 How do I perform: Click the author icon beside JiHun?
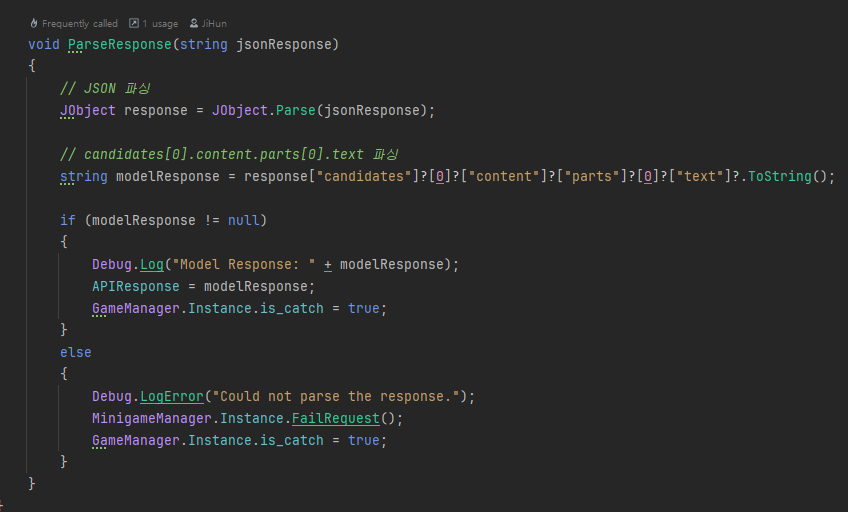coord(194,23)
